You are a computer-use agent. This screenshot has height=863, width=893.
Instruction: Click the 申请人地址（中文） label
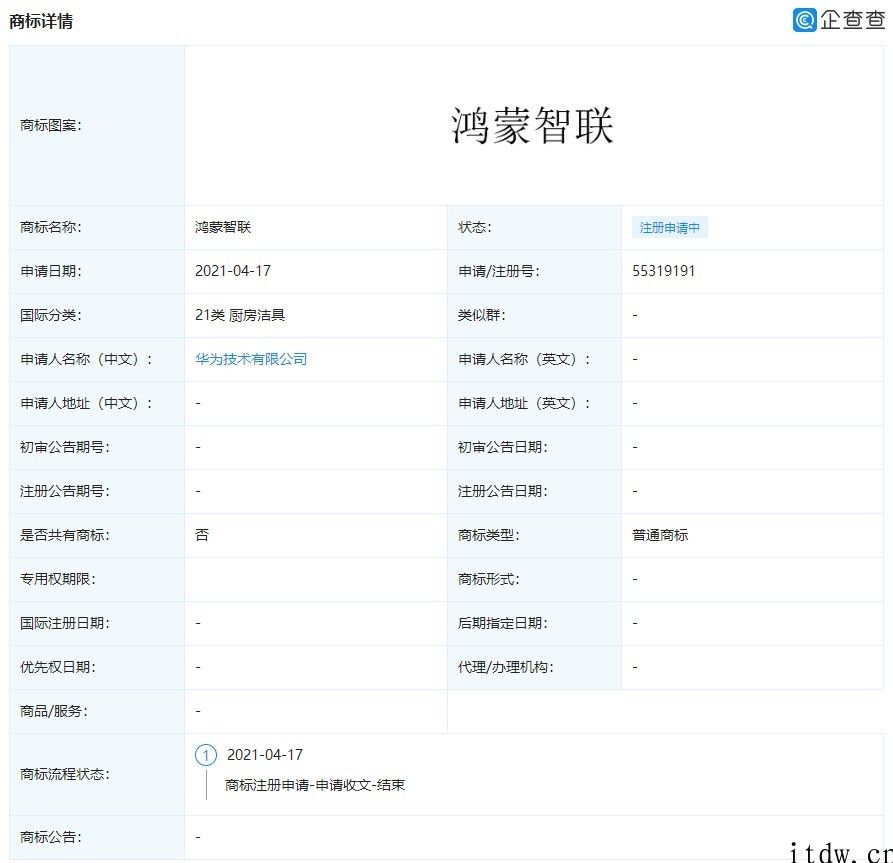[87, 403]
